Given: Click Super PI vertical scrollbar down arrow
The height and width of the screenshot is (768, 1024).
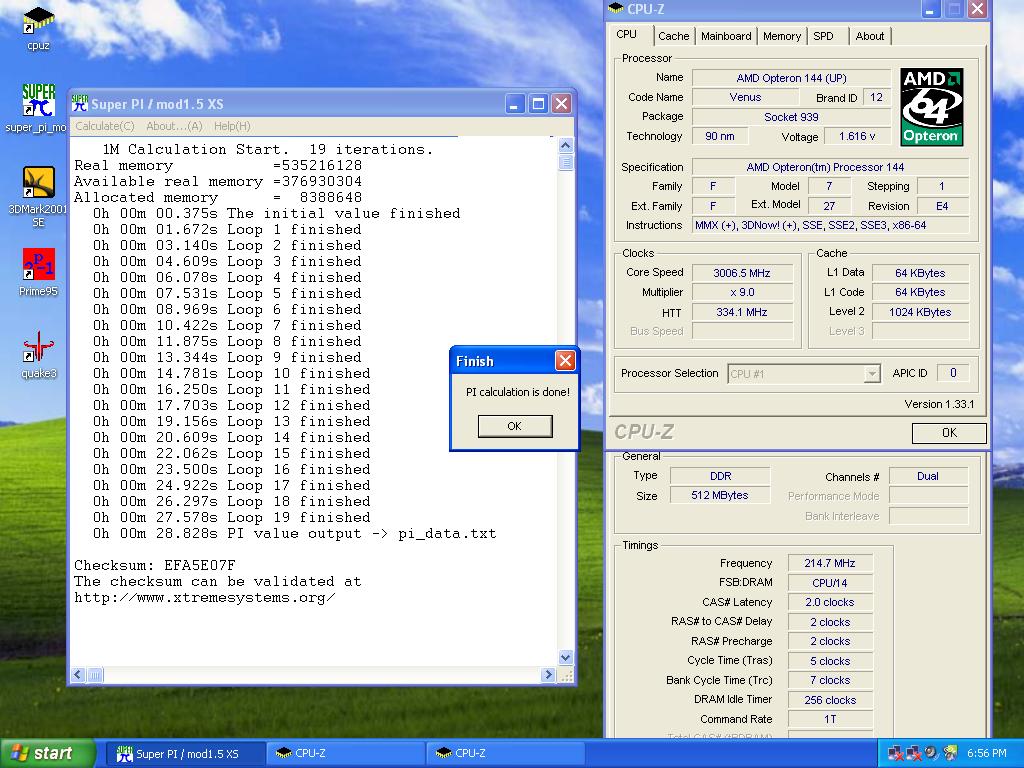Looking at the screenshot, I should [x=566, y=658].
